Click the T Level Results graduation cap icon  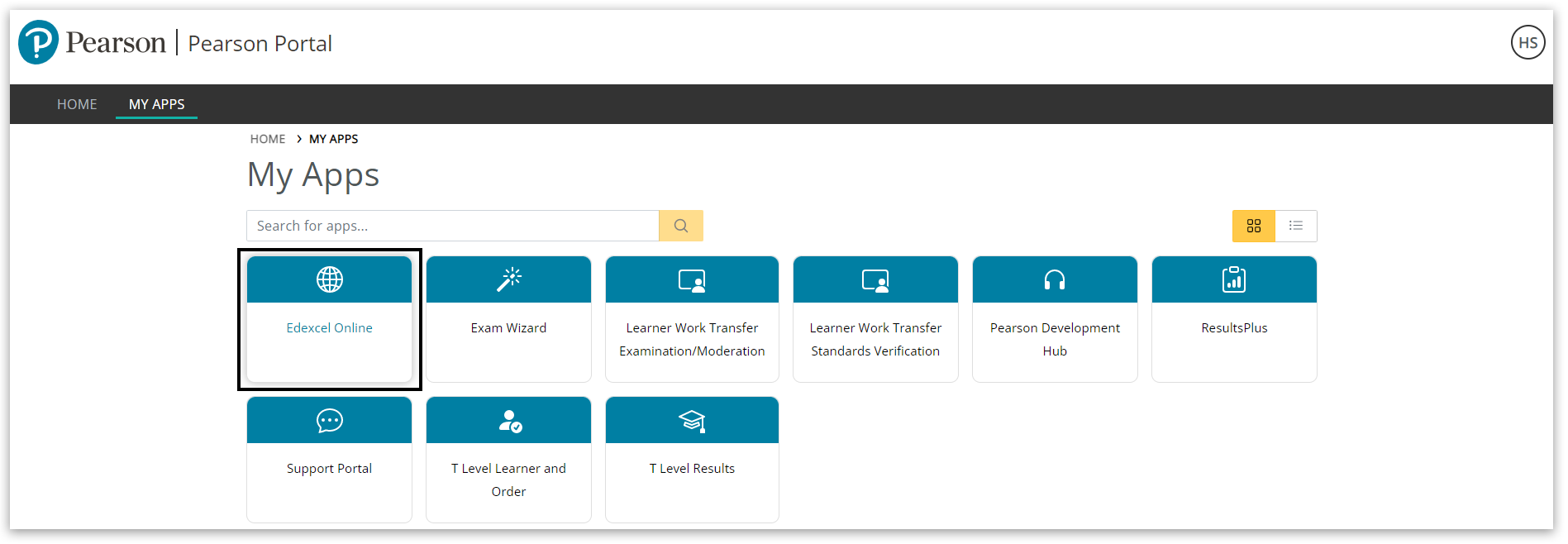(x=692, y=421)
